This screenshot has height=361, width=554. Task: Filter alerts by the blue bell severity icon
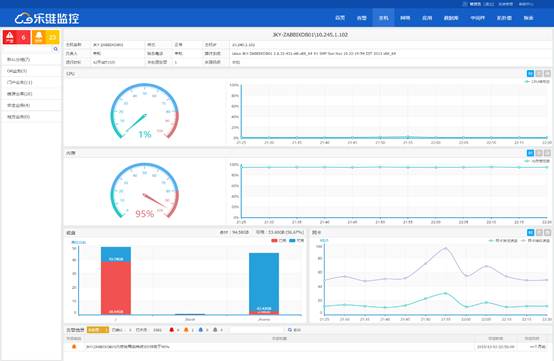[201, 330]
